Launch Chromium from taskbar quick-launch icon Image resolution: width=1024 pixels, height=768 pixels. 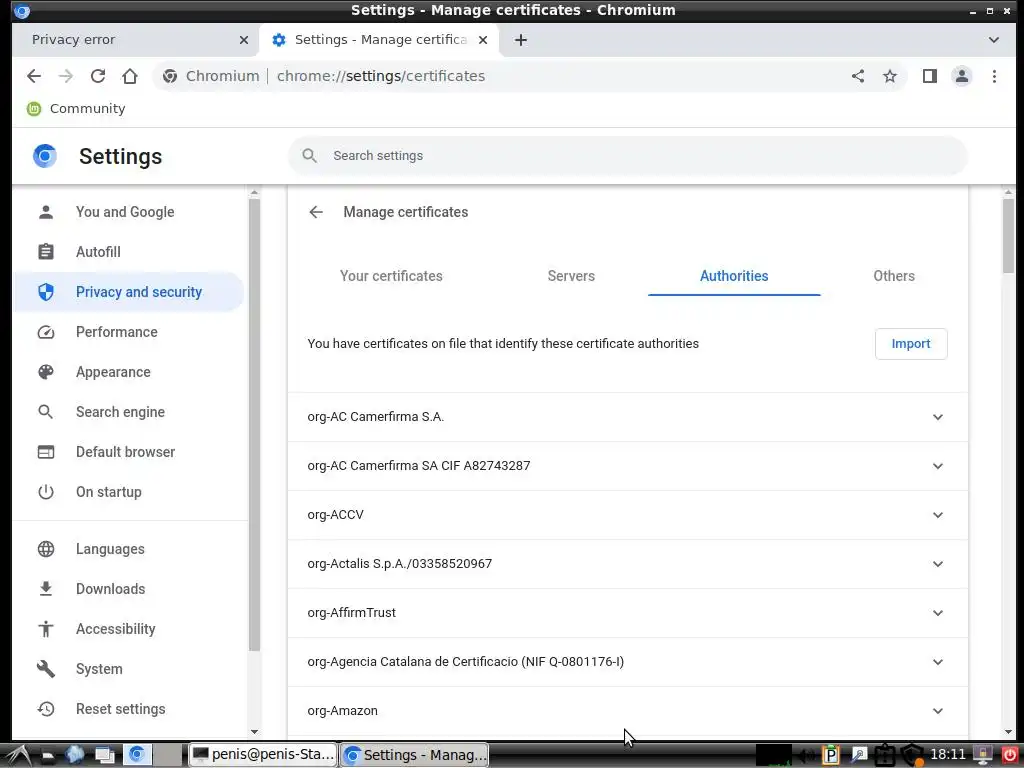coord(136,755)
